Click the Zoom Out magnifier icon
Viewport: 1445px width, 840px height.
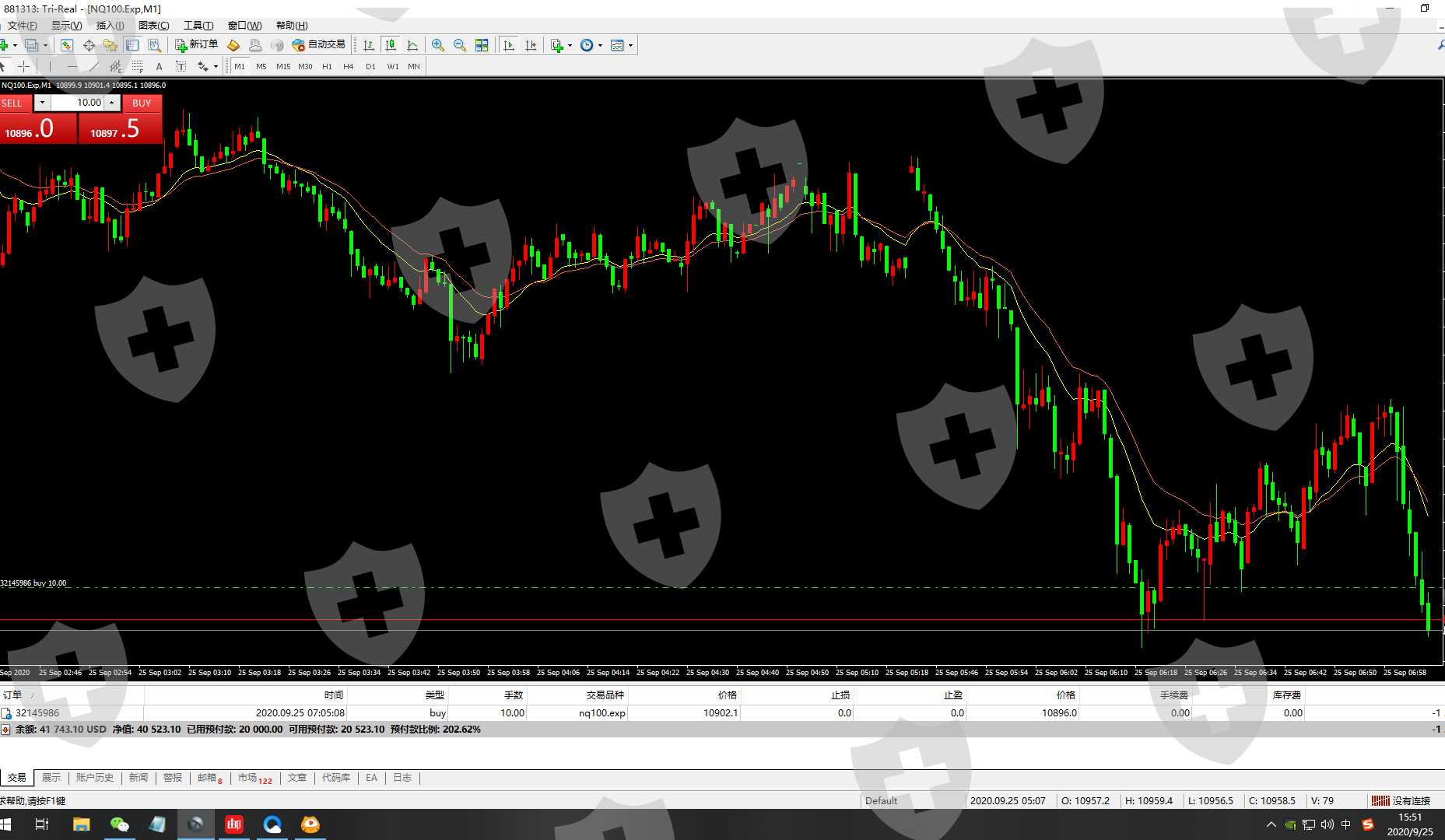[x=460, y=45]
